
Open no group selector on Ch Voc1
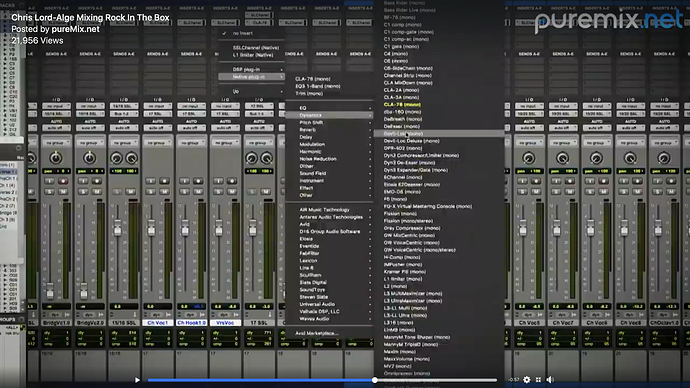158,143
